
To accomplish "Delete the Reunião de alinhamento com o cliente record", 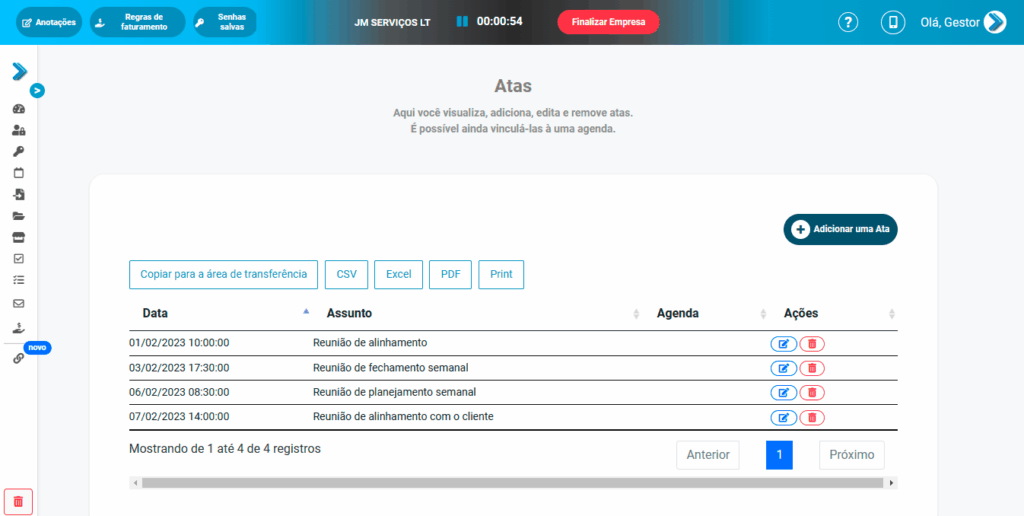I will pos(812,417).
